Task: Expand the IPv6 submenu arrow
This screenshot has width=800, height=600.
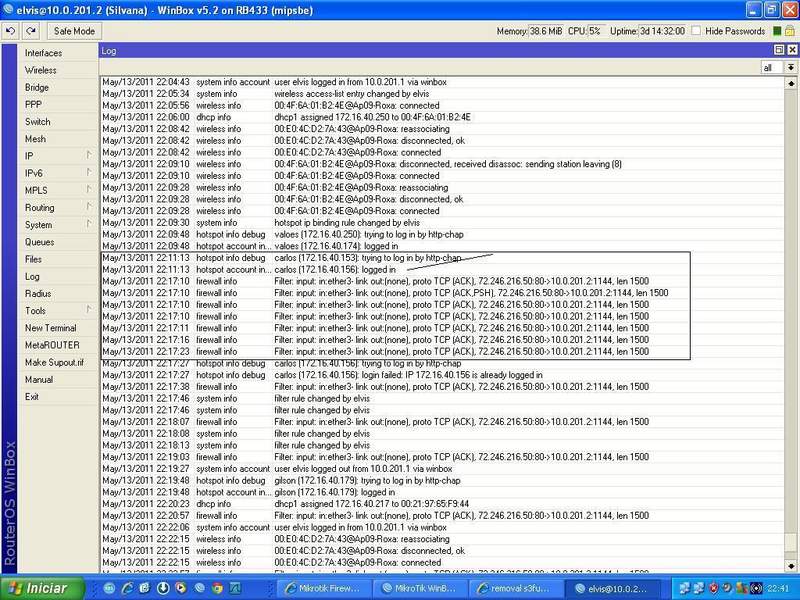Action: coord(89,172)
